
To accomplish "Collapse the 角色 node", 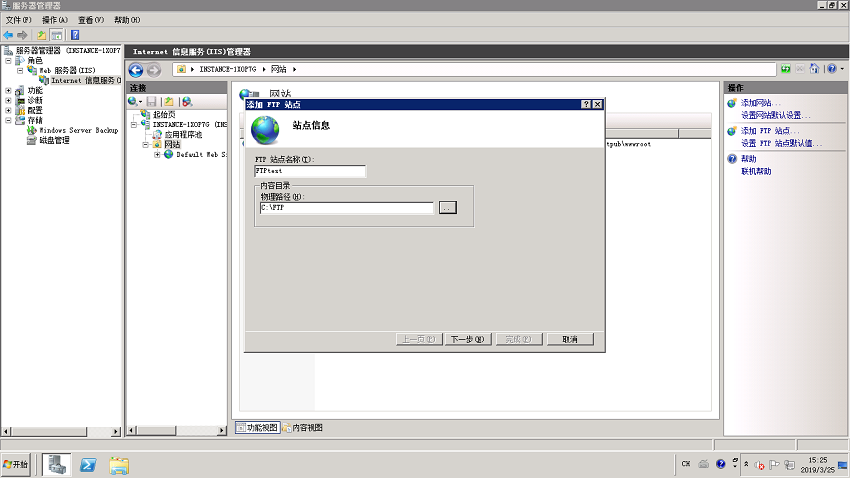I will tap(8, 61).
